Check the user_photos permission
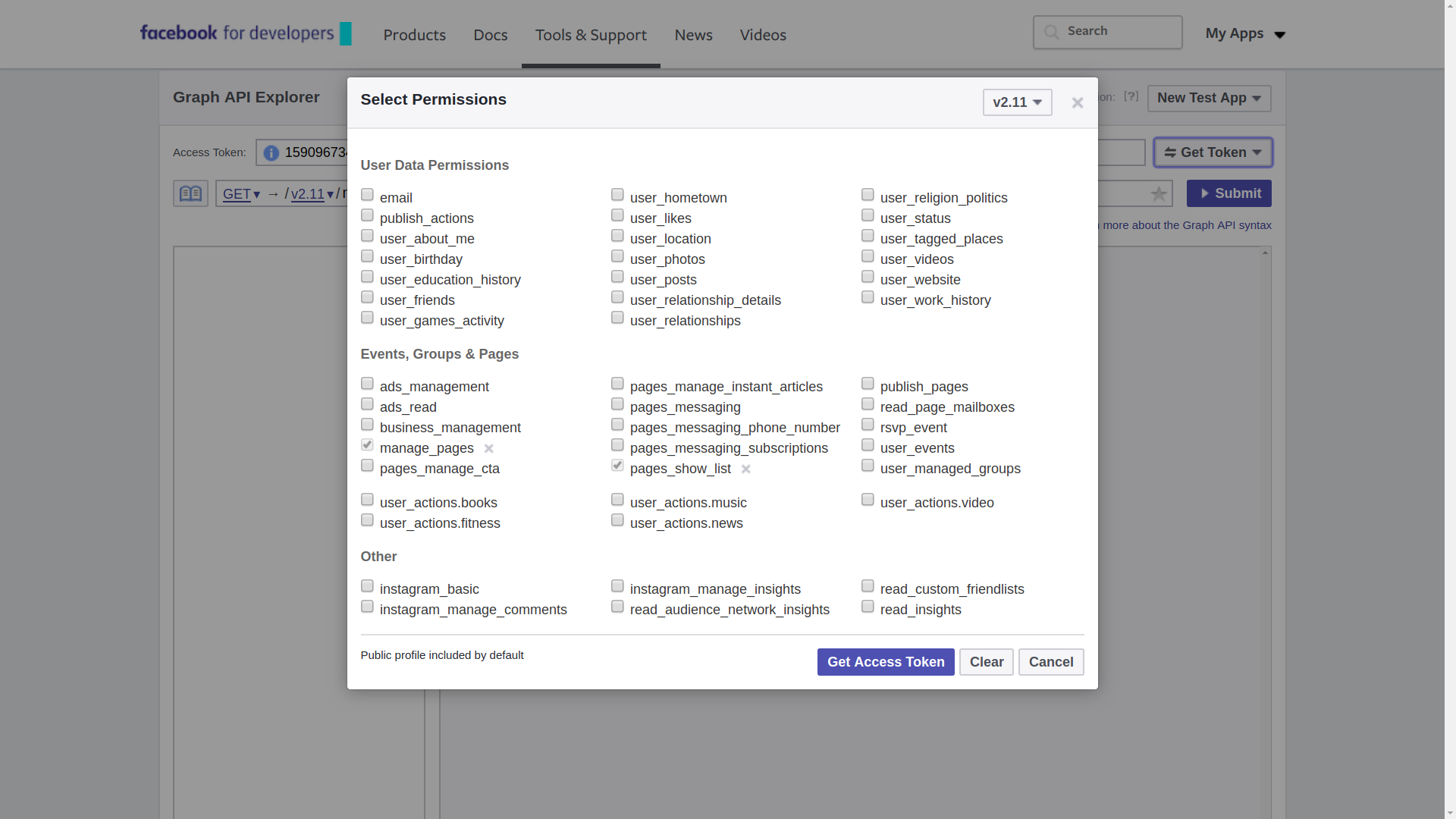Image resolution: width=1456 pixels, height=819 pixels. (x=617, y=256)
